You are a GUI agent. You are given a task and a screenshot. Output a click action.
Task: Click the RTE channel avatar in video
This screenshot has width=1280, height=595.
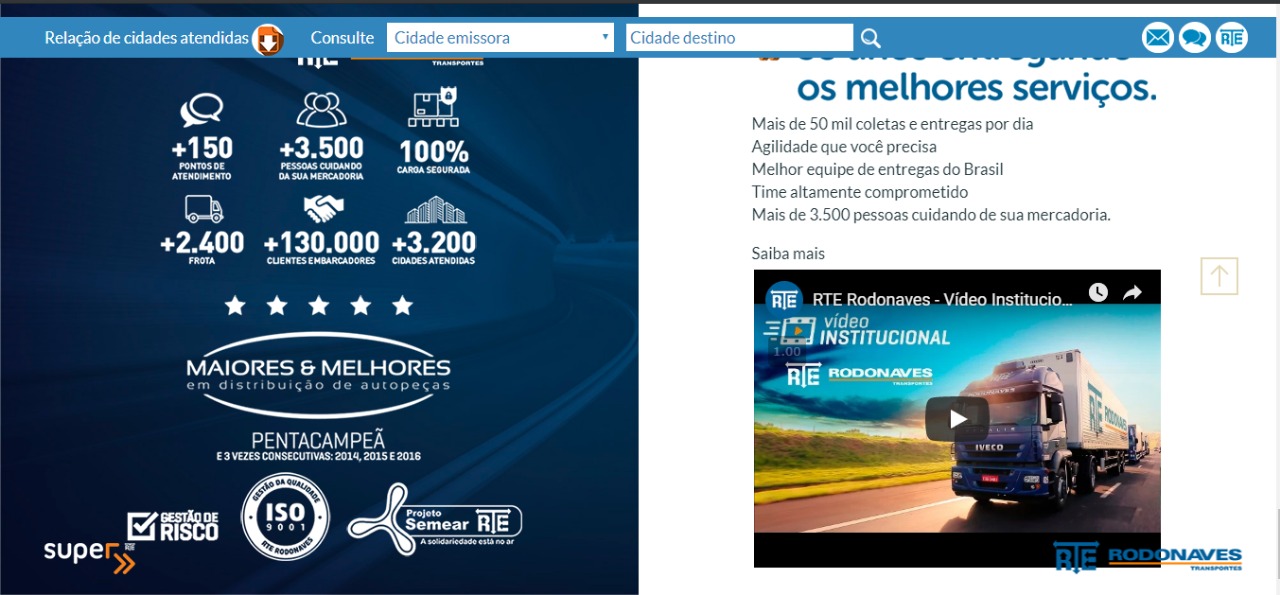click(x=784, y=298)
